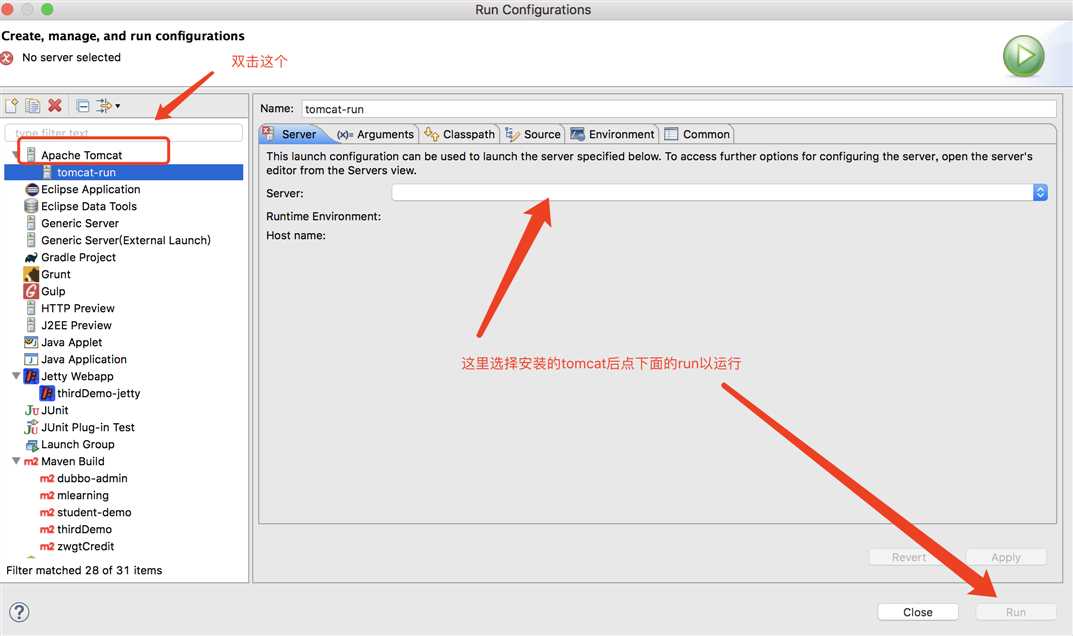1073x636 pixels.
Task: Collapse the Apache Tomcat node
Action: 16,155
